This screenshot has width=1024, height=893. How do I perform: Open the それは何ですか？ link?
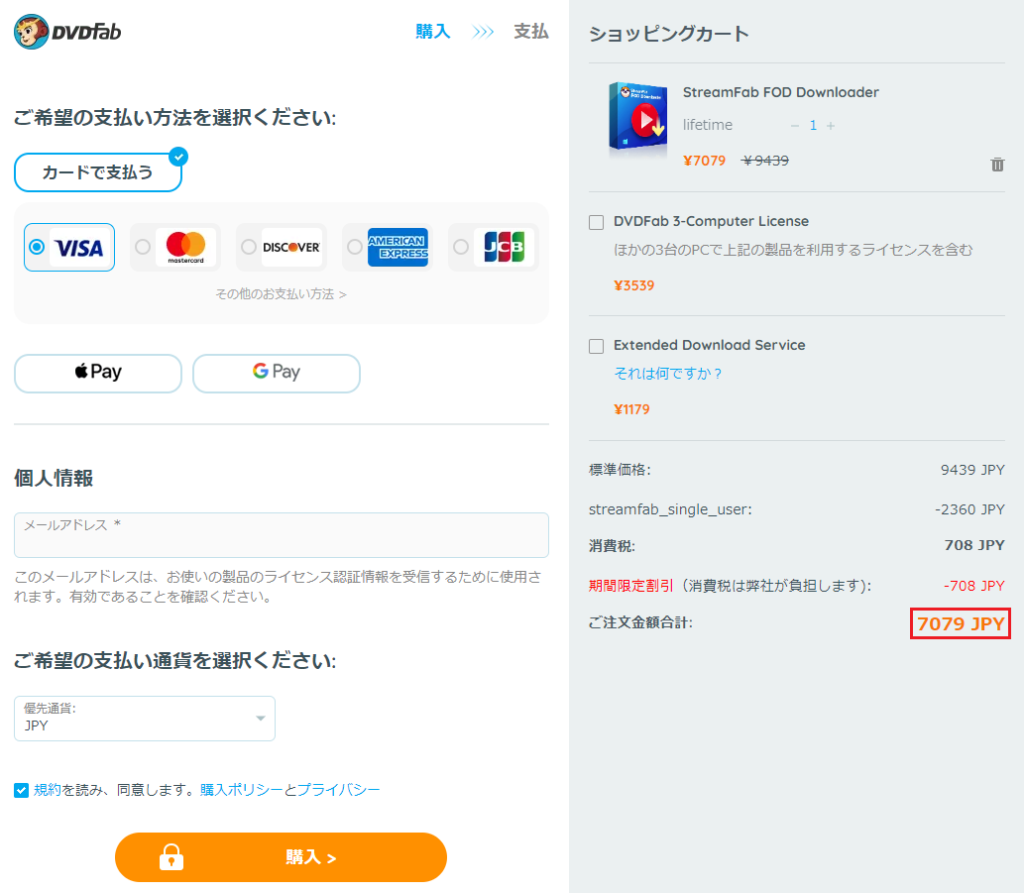click(668, 374)
